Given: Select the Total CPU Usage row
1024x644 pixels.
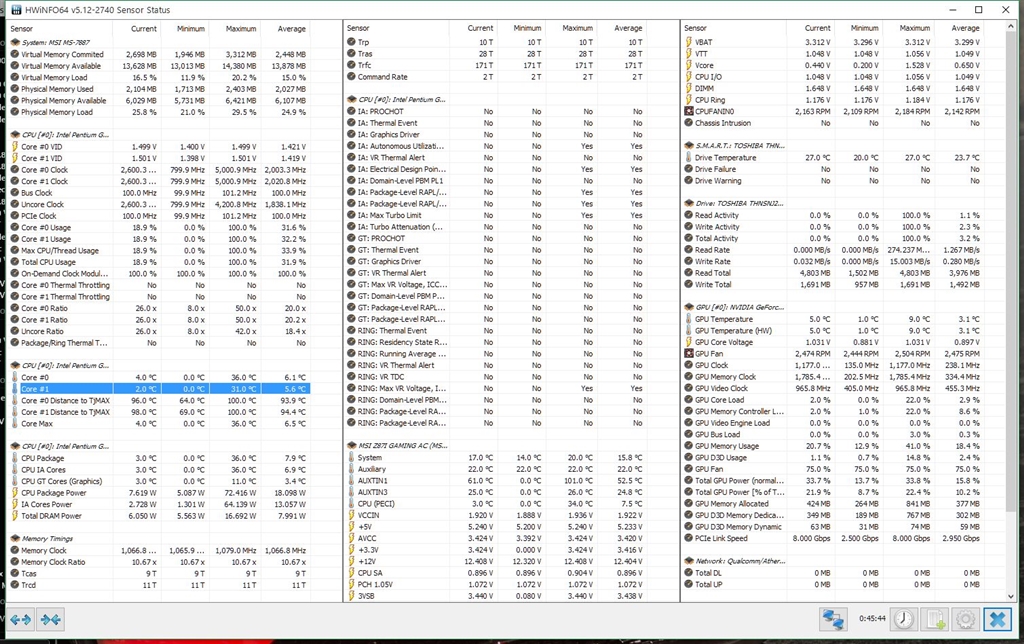Looking at the screenshot, I should click(x=60, y=262).
